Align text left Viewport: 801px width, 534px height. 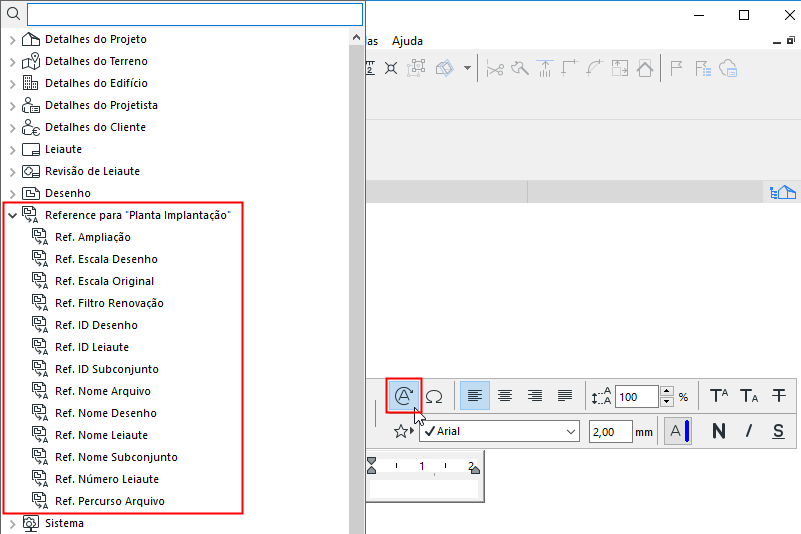coord(475,396)
